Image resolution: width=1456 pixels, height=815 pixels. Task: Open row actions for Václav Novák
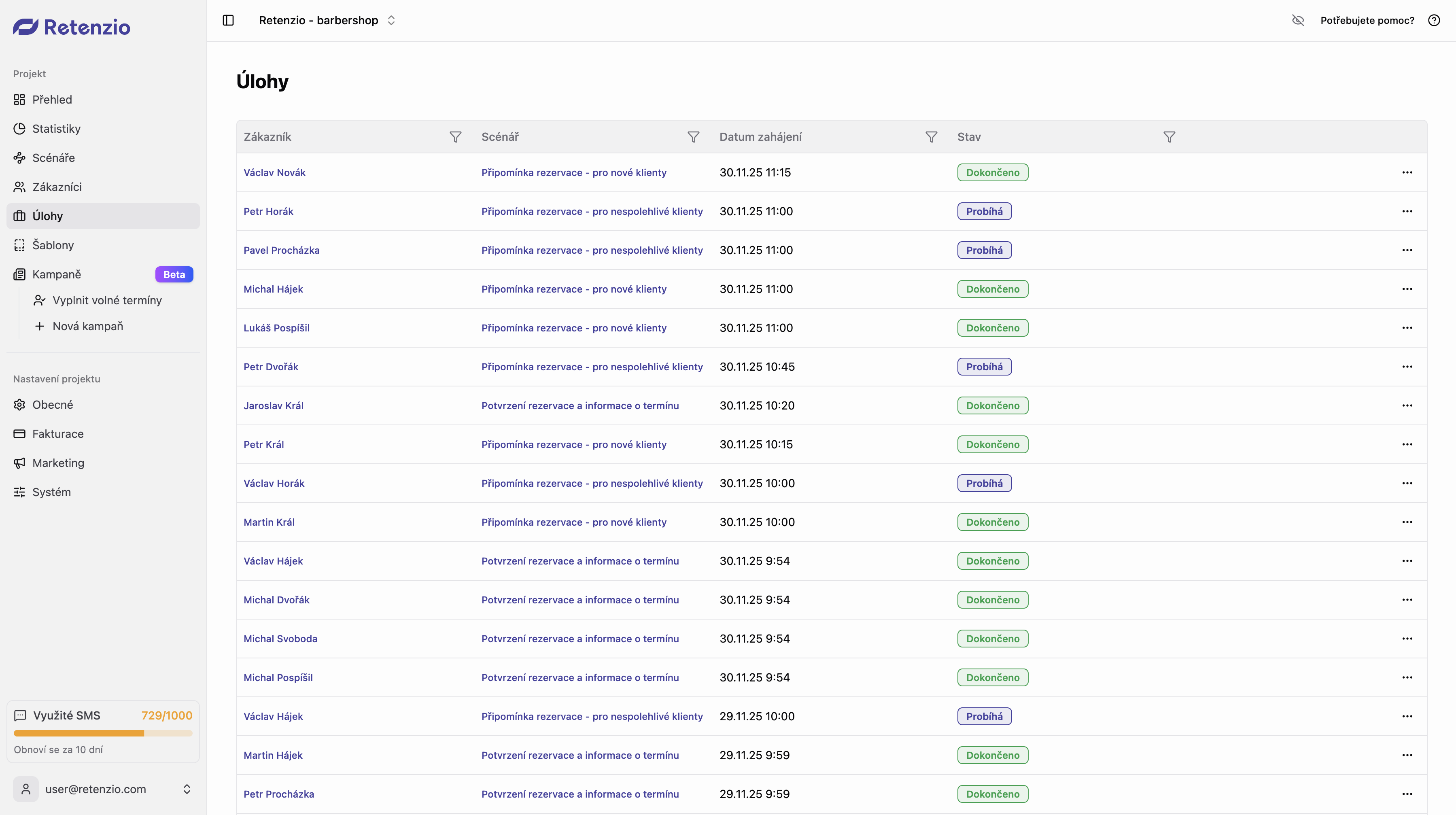(1407, 172)
